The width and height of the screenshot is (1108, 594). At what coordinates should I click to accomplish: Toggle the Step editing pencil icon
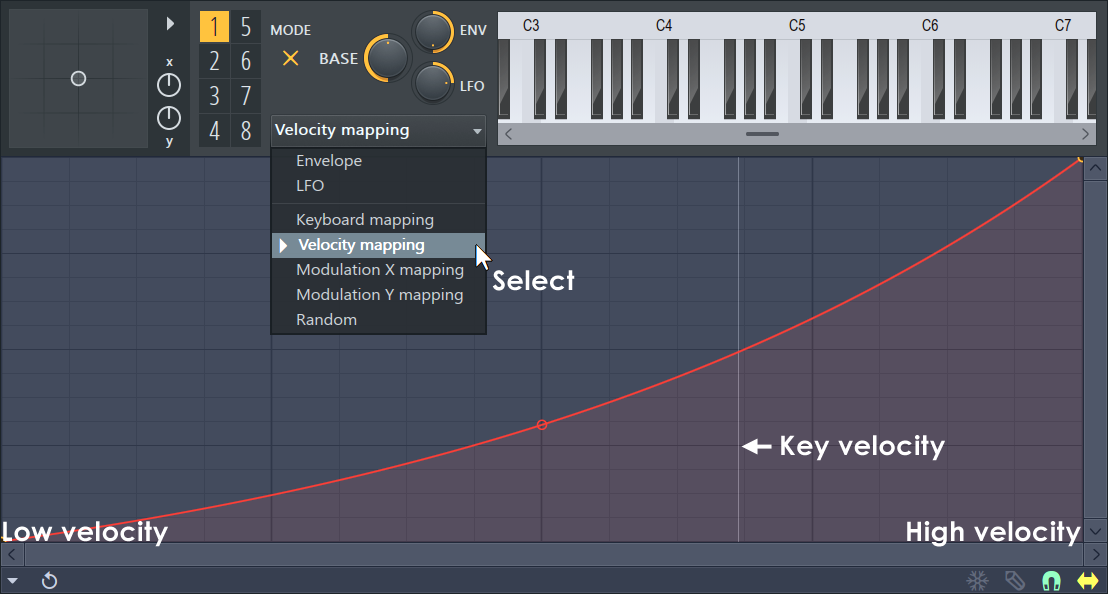point(1015,581)
